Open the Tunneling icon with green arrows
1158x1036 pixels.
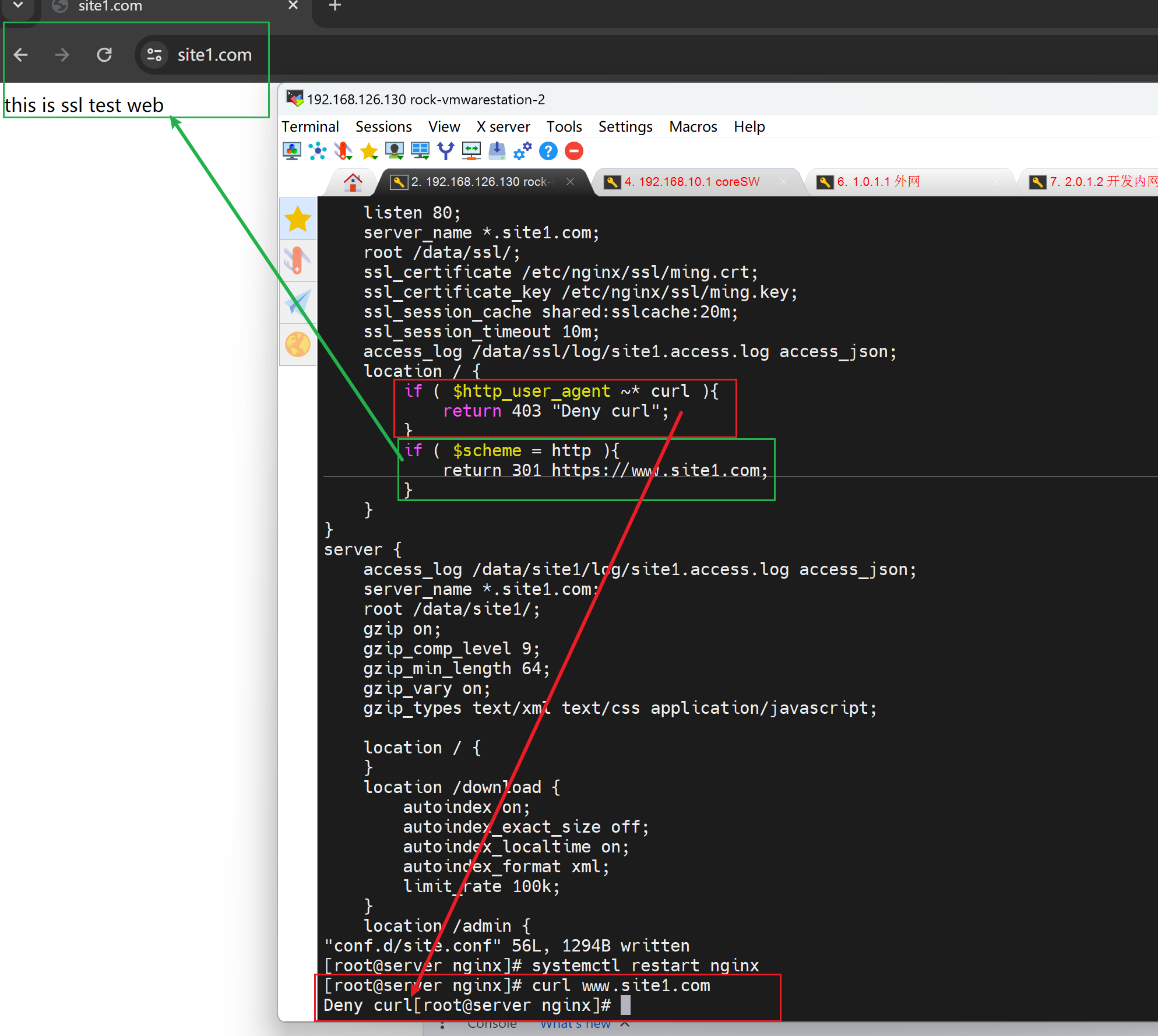point(471,151)
